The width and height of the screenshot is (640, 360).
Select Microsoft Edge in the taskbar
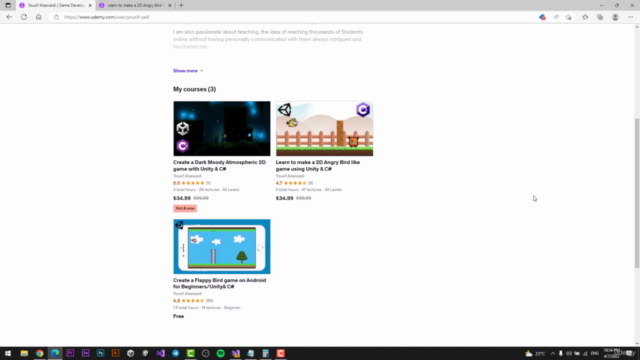point(55,353)
